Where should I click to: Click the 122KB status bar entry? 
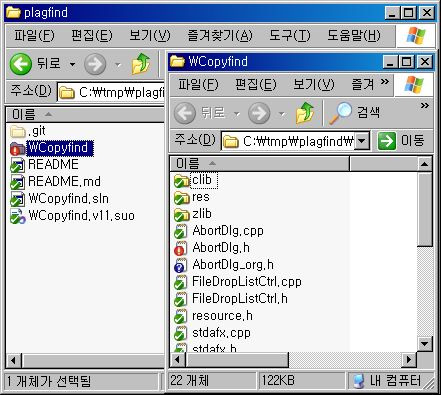pos(302,380)
